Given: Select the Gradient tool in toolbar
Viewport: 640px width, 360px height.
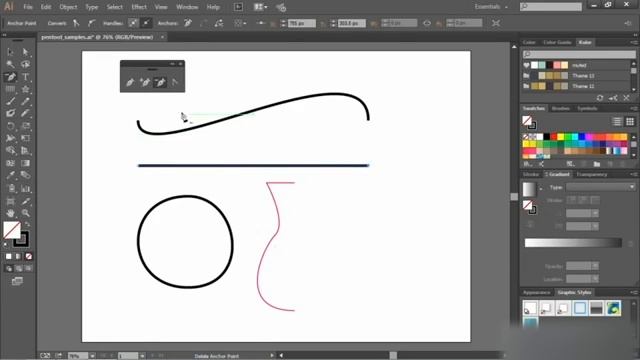Looking at the screenshot, I should tap(25, 163).
